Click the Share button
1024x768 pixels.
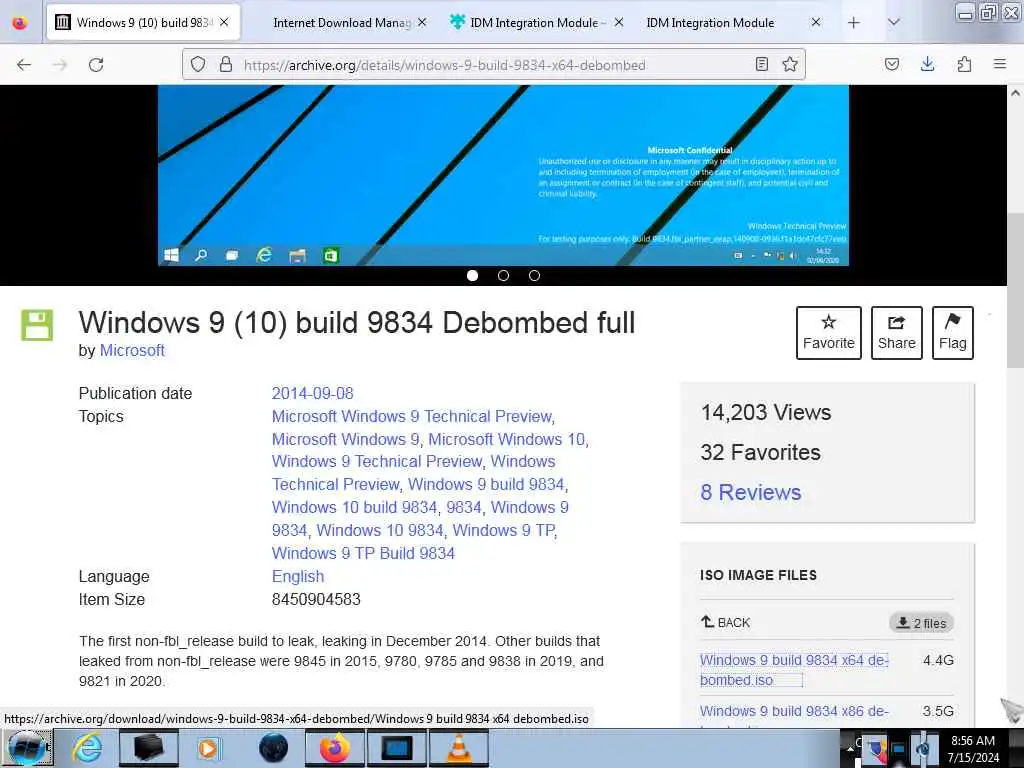coord(897,332)
